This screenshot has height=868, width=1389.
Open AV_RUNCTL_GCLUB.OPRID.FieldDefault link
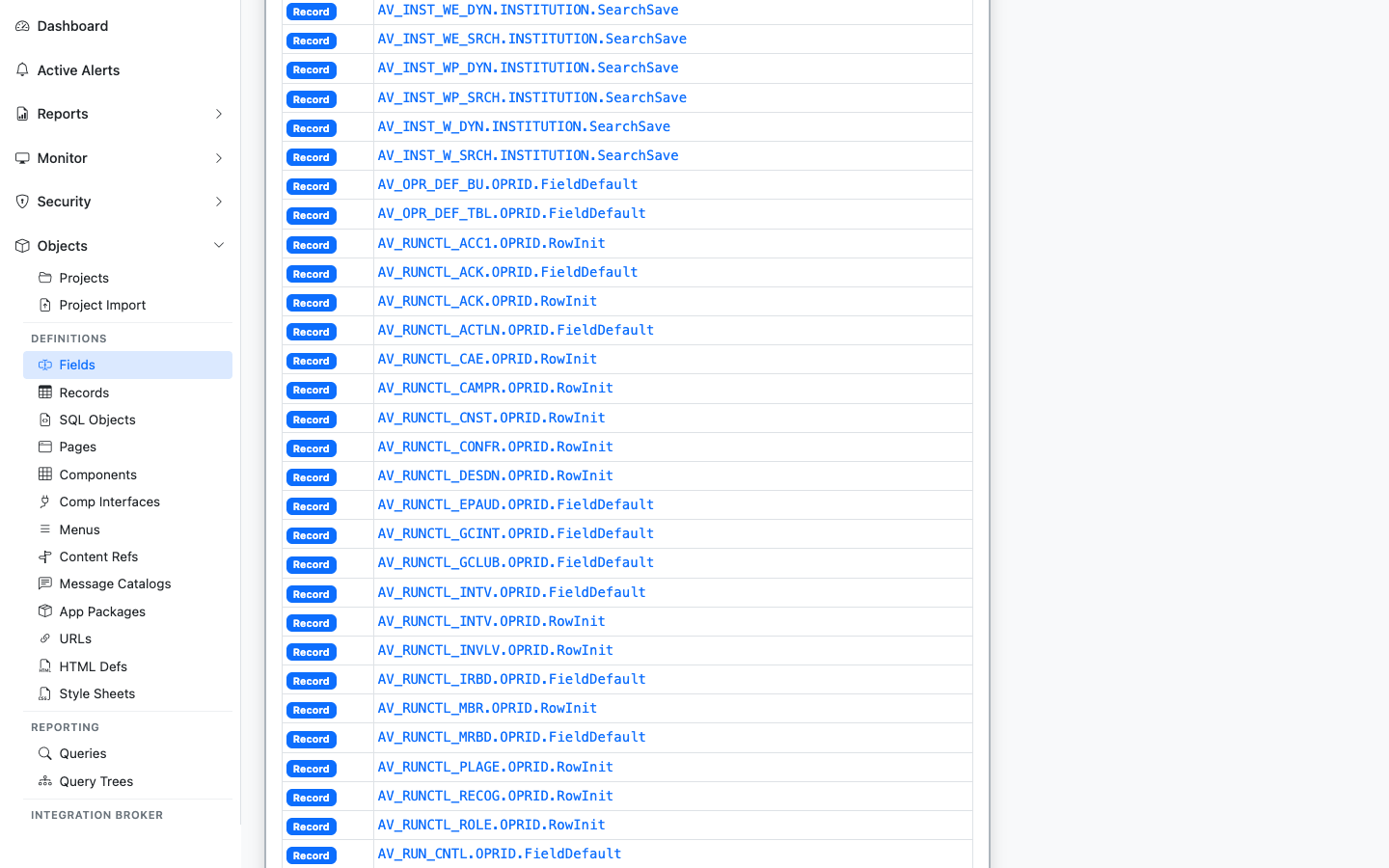pos(516,562)
